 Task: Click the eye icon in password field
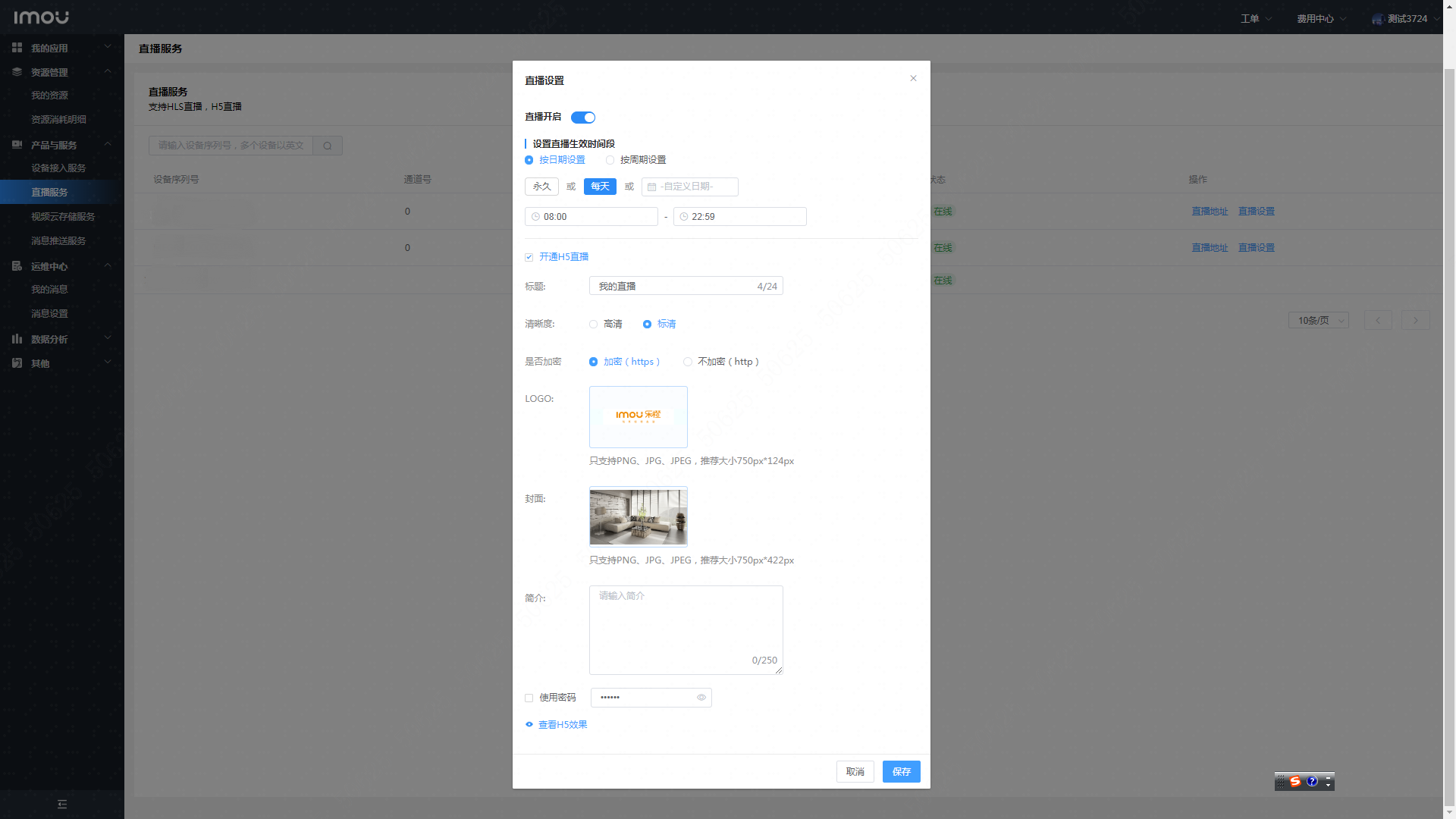click(701, 698)
